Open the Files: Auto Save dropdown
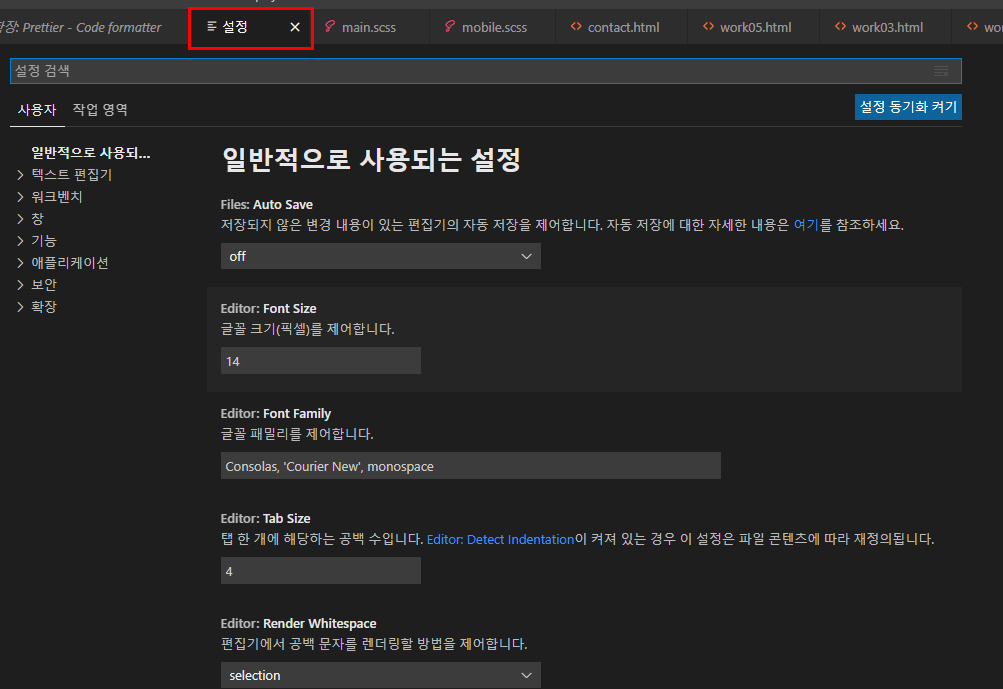Image resolution: width=1003 pixels, height=689 pixels. pyautogui.click(x=380, y=256)
